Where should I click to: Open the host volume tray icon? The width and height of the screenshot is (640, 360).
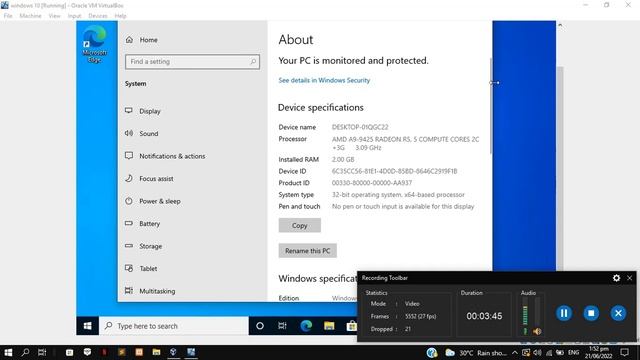(x=538, y=353)
